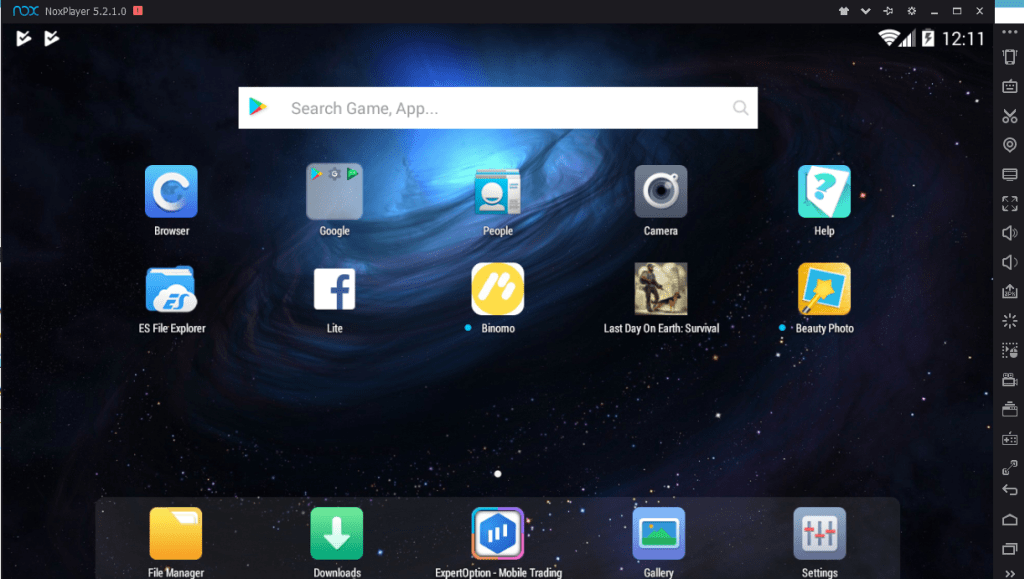The height and width of the screenshot is (579, 1024).
Task: Show recent apps from the sidebar
Action: (1010, 549)
